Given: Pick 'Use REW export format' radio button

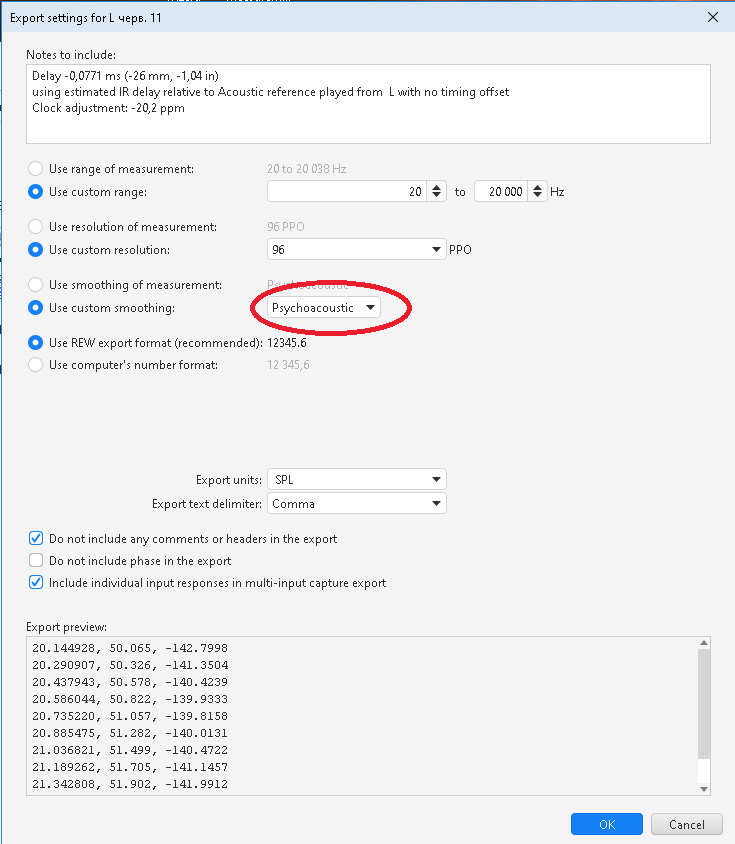Looking at the screenshot, I should pyautogui.click(x=37, y=343).
